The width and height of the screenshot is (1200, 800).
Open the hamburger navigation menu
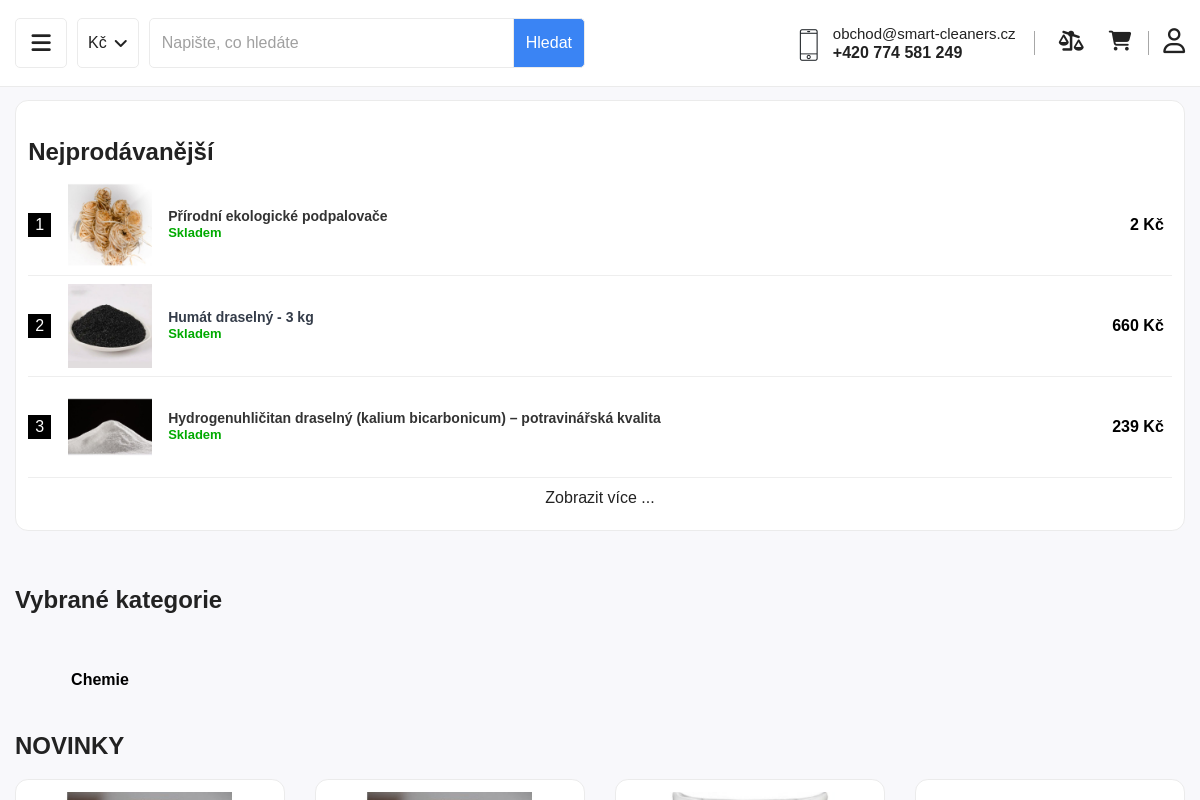tap(40, 42)
